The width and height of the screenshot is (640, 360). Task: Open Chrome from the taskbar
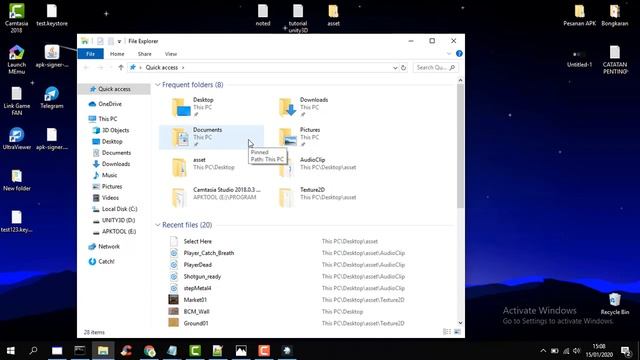coord(149,351)
